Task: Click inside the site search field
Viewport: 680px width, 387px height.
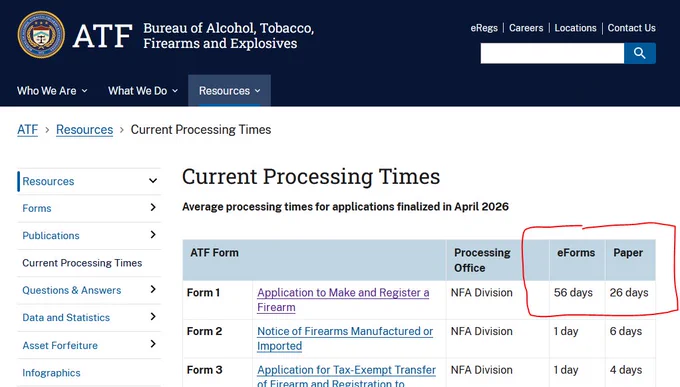Action: click(x=552, y=53)
